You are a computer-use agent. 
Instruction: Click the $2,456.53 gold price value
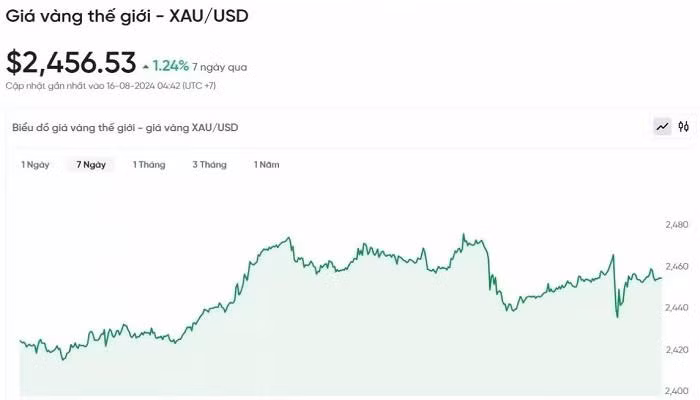click(71, 63)
